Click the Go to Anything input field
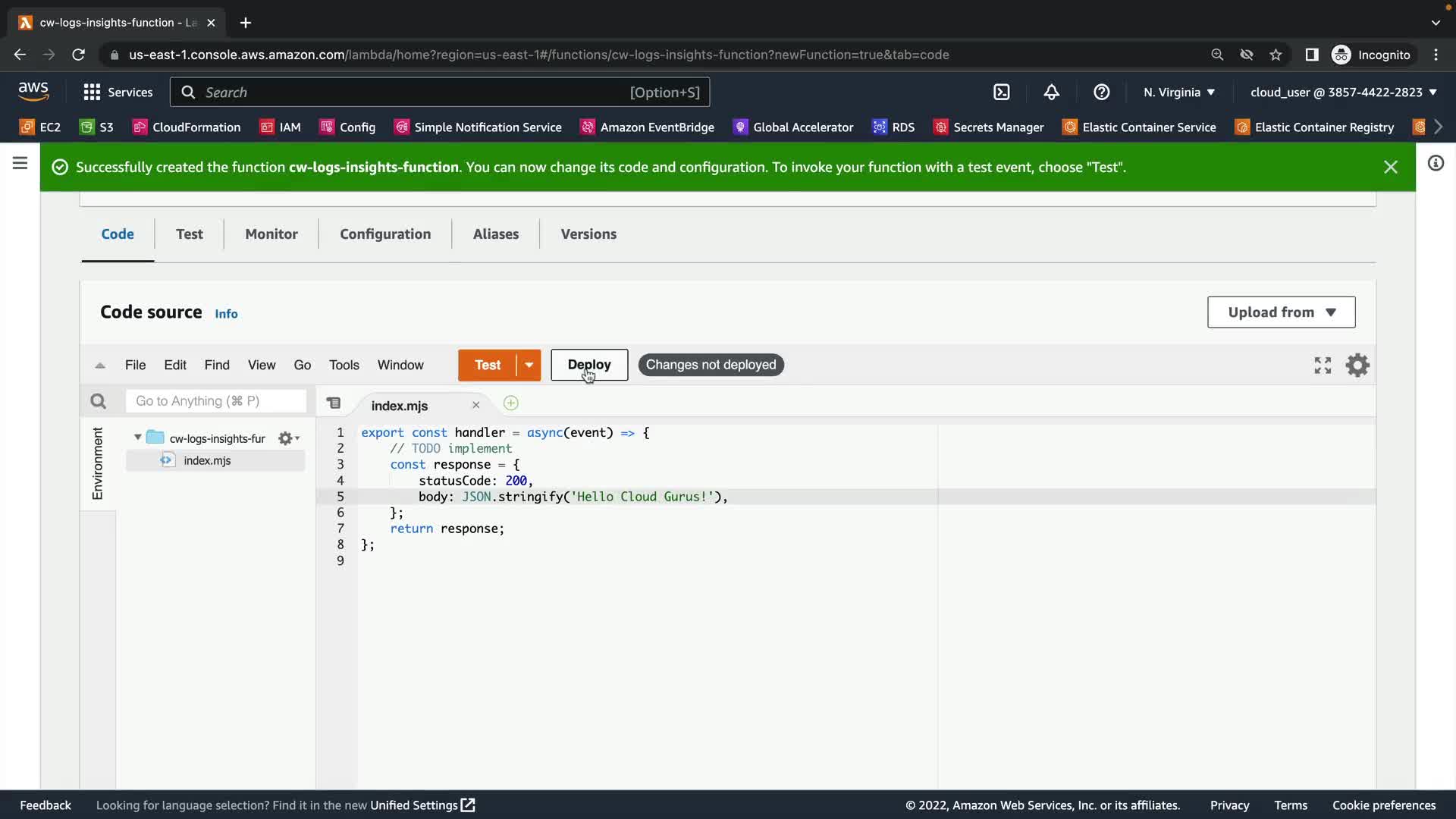Image resolution: width=1456 pixels, height=819 pixels. click(x=216, y=401)
